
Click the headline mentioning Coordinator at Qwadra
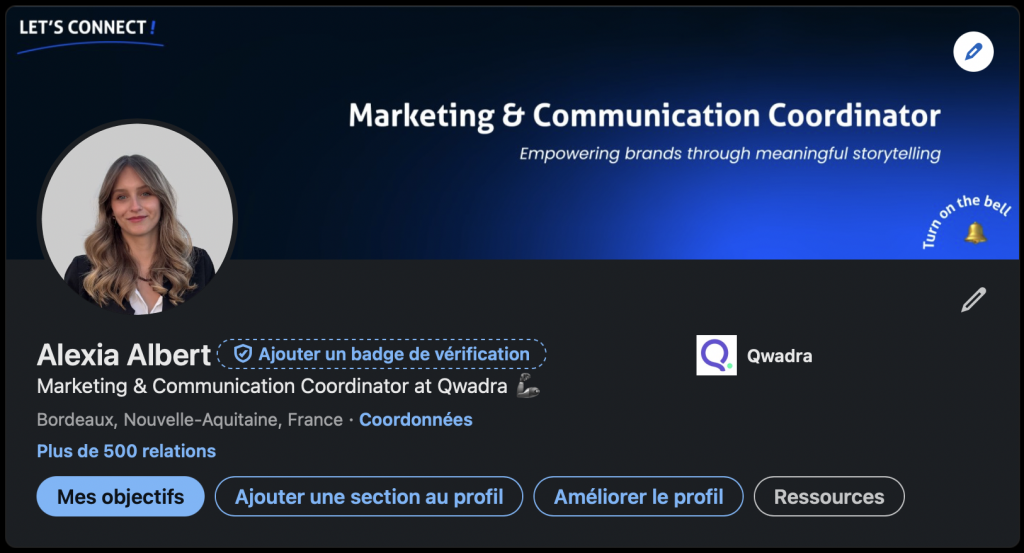pyautogui.click(x=272, y=386)
